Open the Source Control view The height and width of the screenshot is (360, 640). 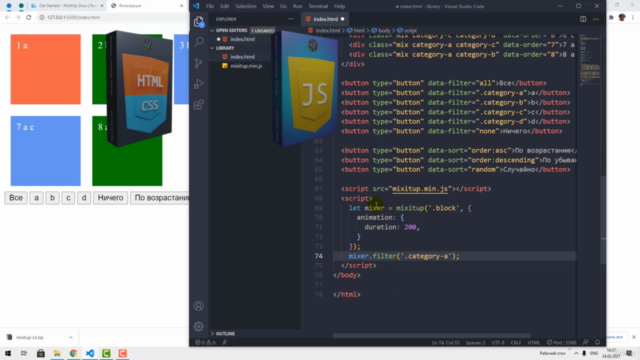tap(199, 62)
